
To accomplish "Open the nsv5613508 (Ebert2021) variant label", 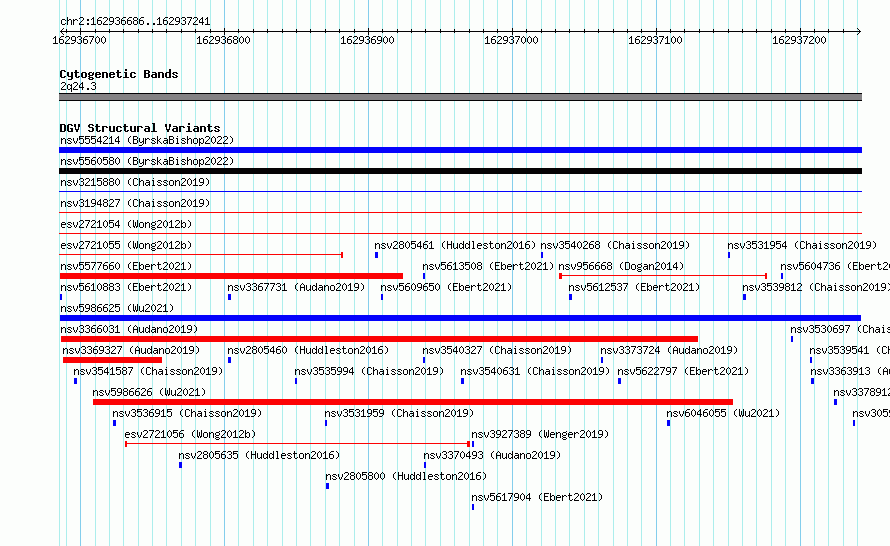I will coord(488,266).
